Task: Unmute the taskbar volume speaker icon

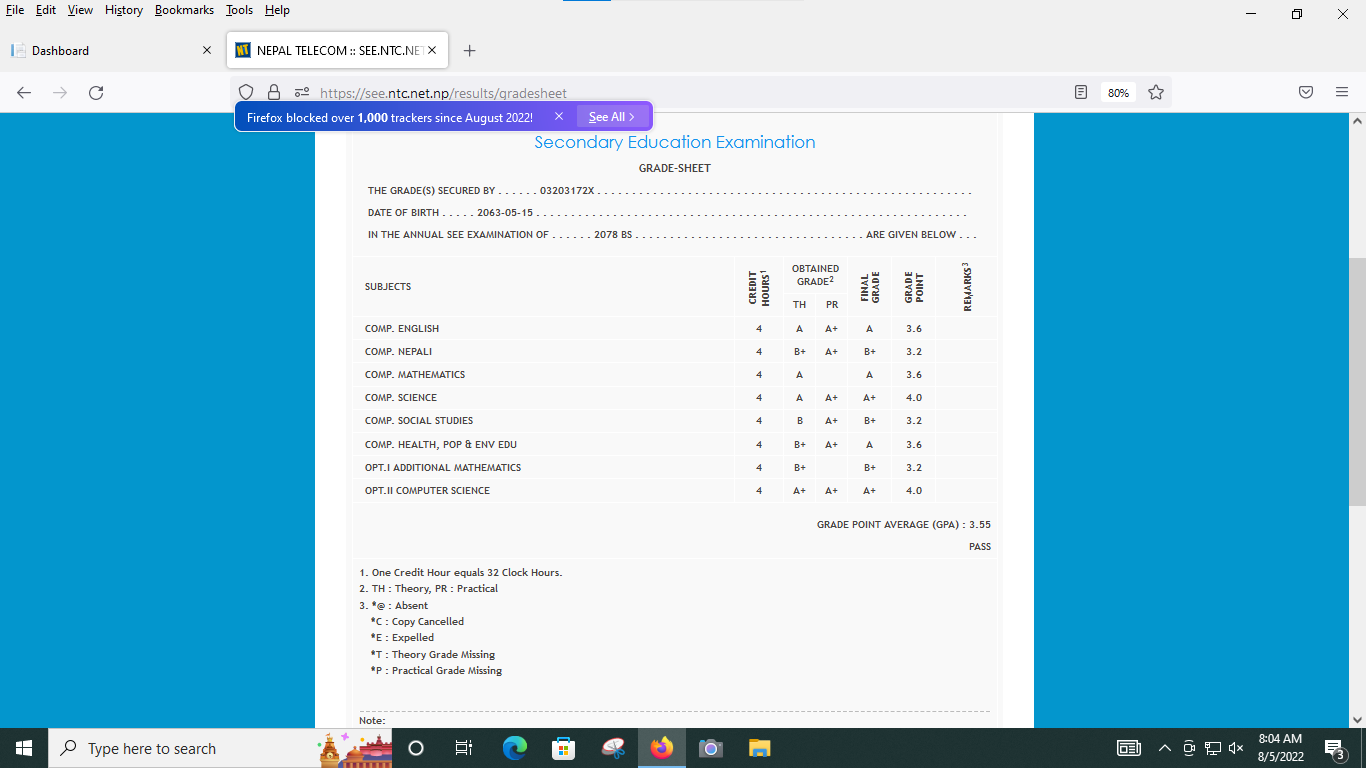Action: coord(1236,748)
